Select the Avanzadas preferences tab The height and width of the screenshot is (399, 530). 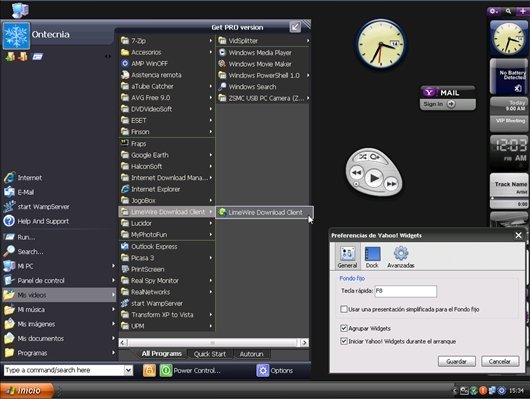click(x=401, y=257)
